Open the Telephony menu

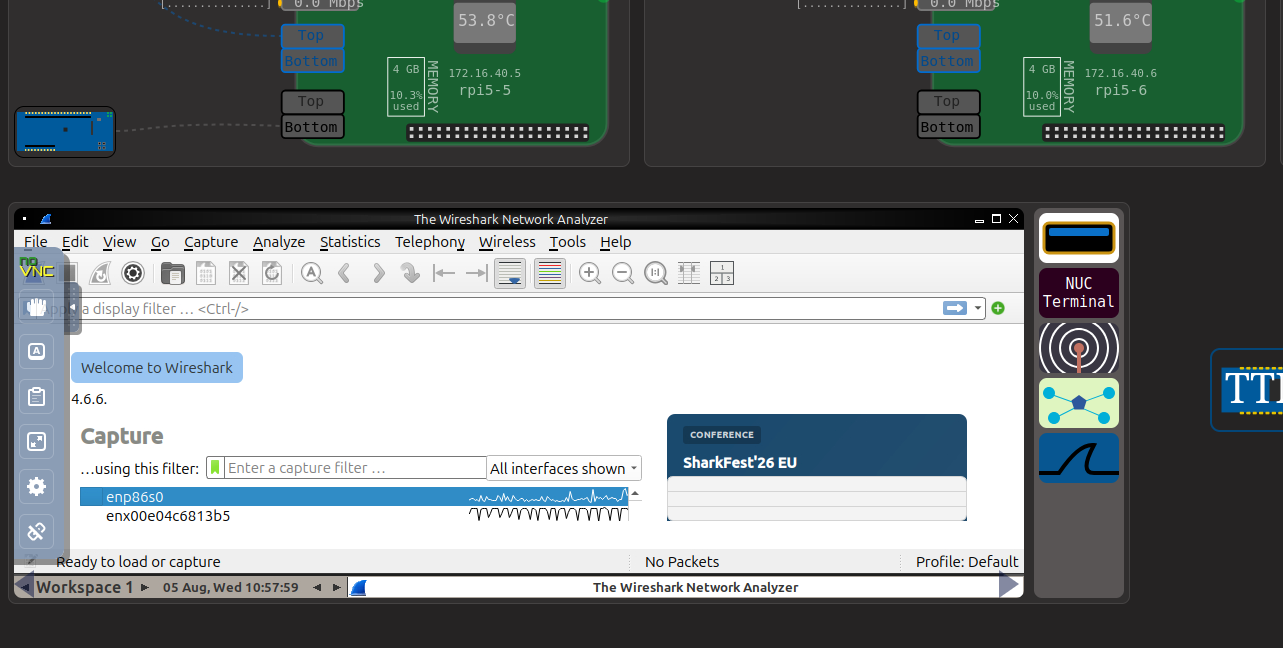pyautogui.click(x=430, y=242)
